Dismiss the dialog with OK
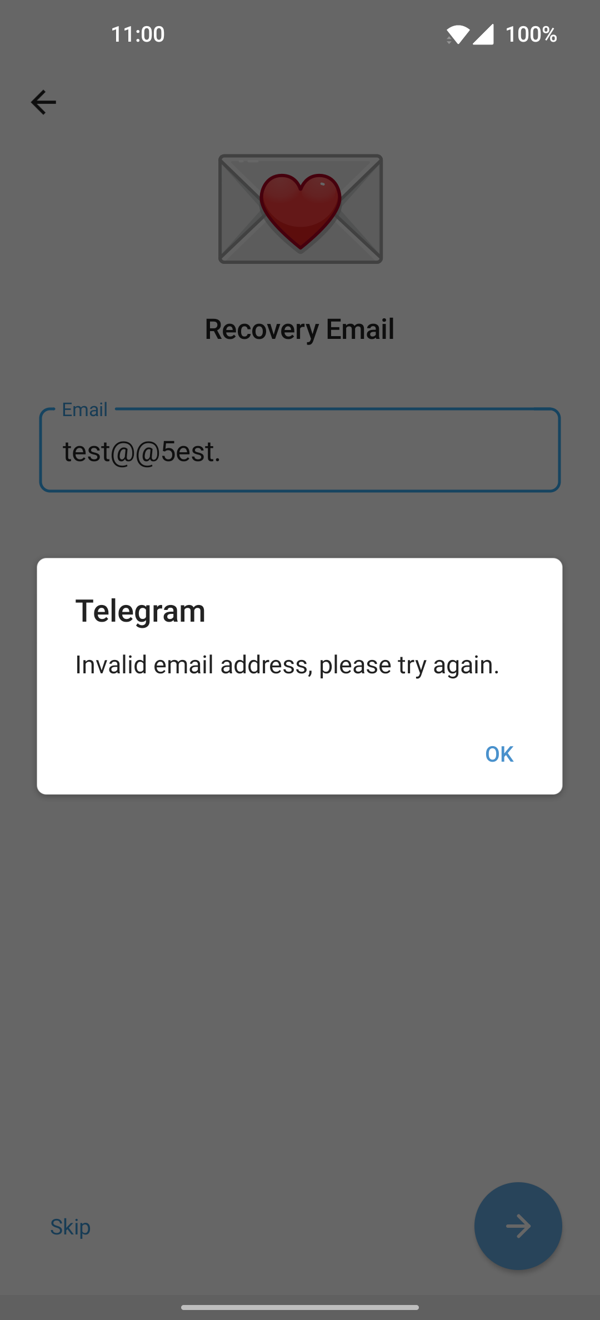 pyautogui.click(x=499, y=754)
